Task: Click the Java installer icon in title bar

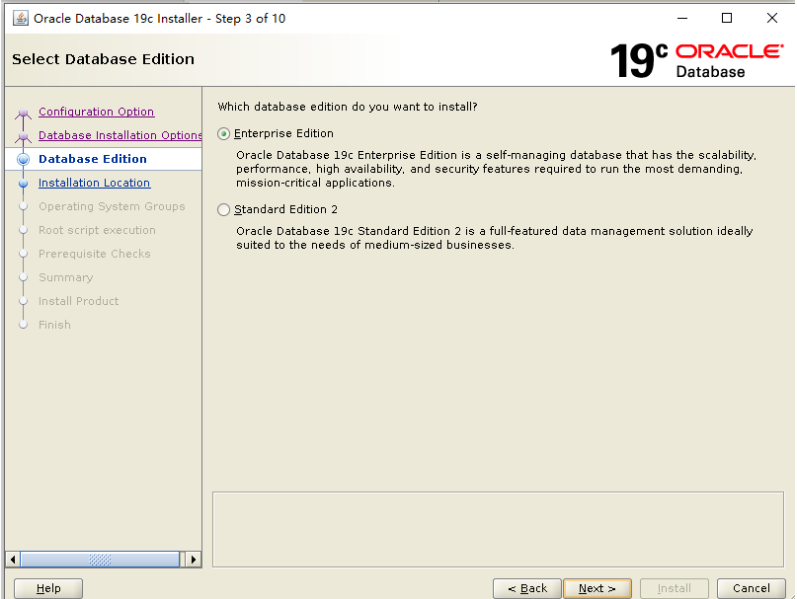Action: tap(20, 18)
